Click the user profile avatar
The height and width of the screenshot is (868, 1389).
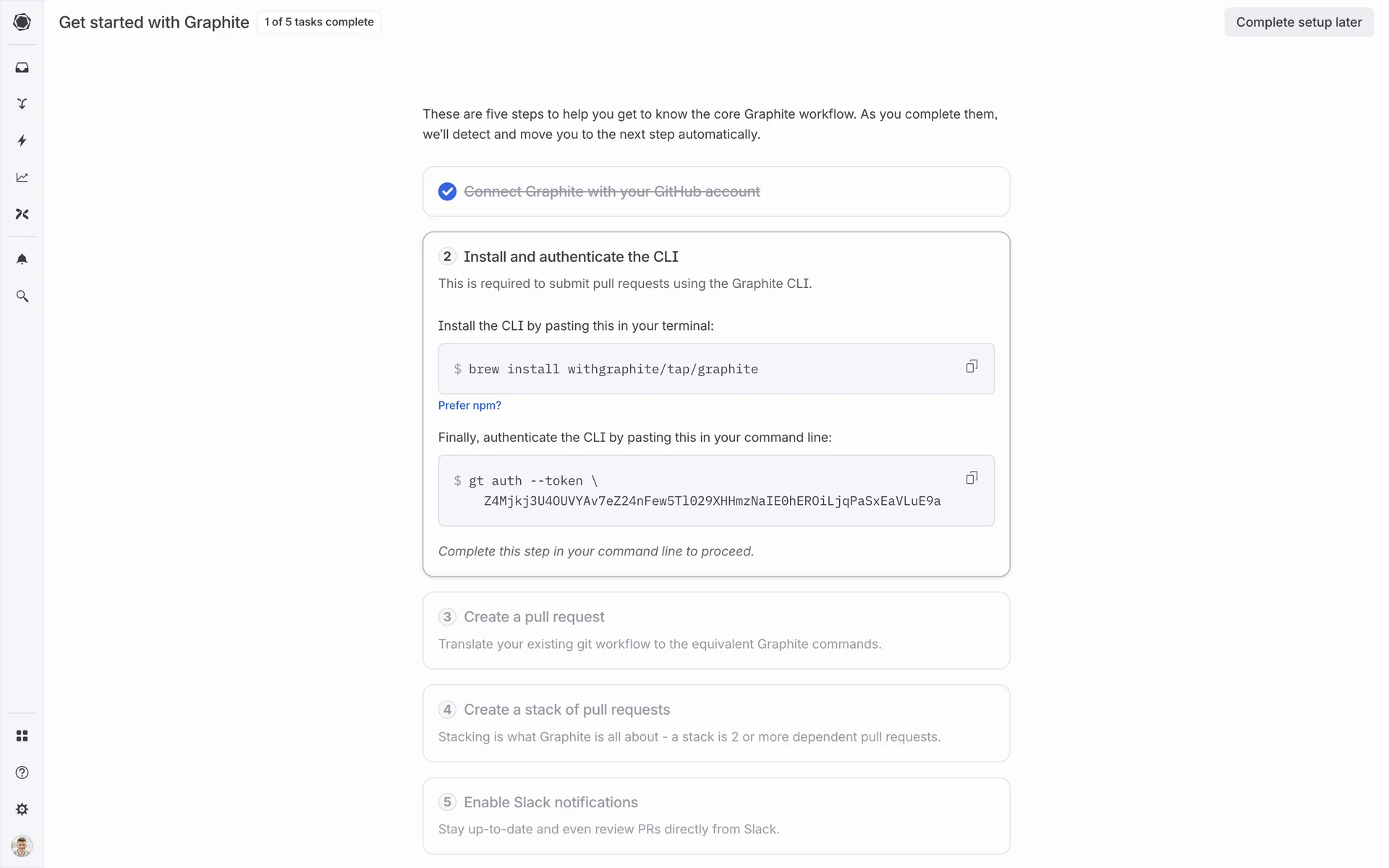point(22,846)
